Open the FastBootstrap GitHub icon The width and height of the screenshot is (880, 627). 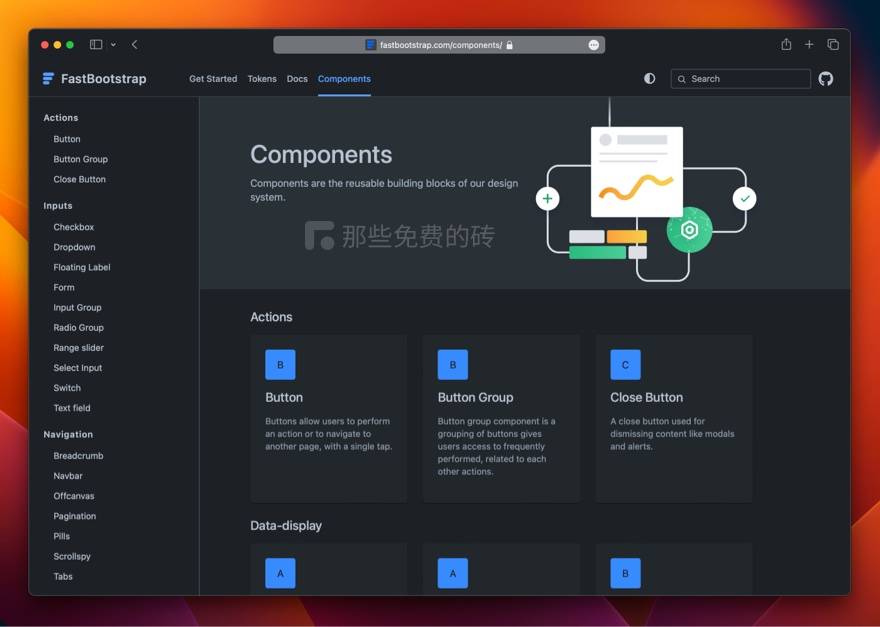pyautogui.click(x=825, y=78)
